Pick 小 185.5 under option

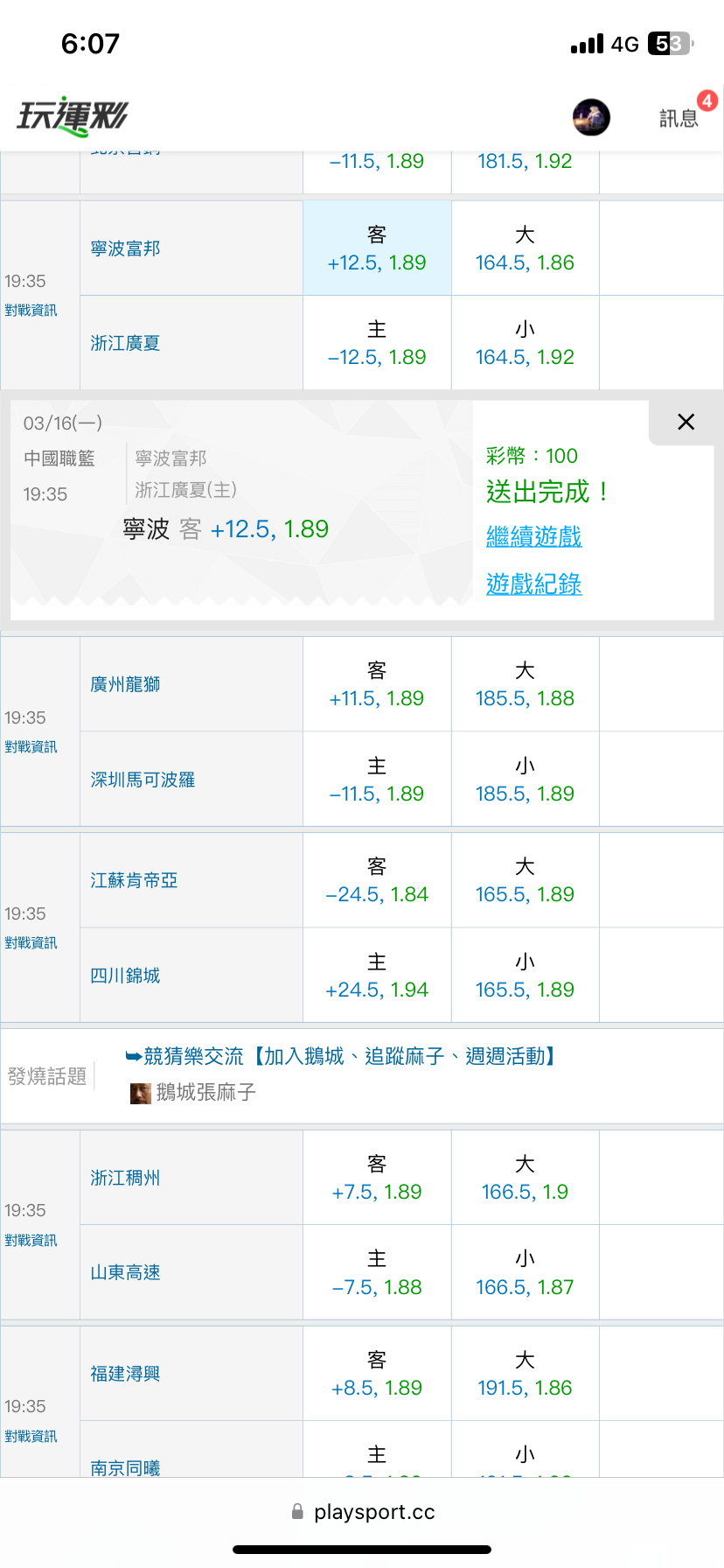(525, 780)
